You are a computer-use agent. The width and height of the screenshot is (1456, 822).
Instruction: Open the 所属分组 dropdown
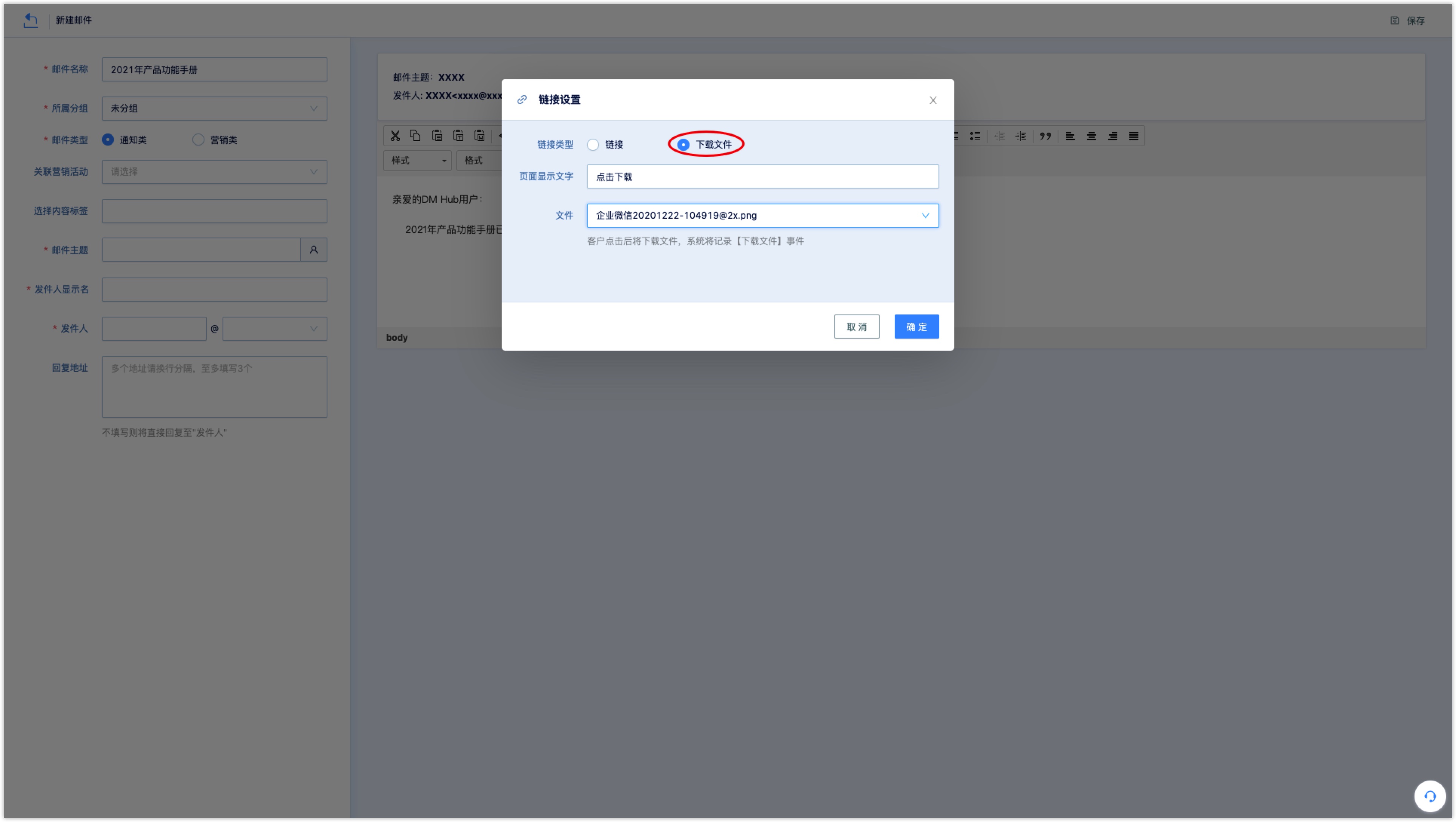pyautogui.click(x=214, y=109)
